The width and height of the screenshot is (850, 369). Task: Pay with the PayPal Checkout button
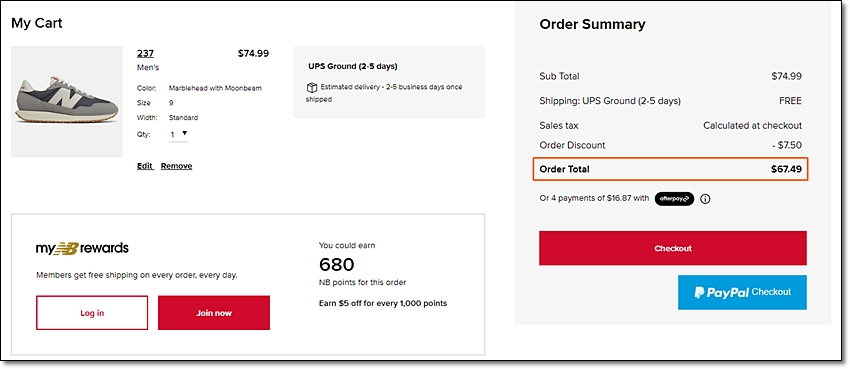(x=742, y=293)
